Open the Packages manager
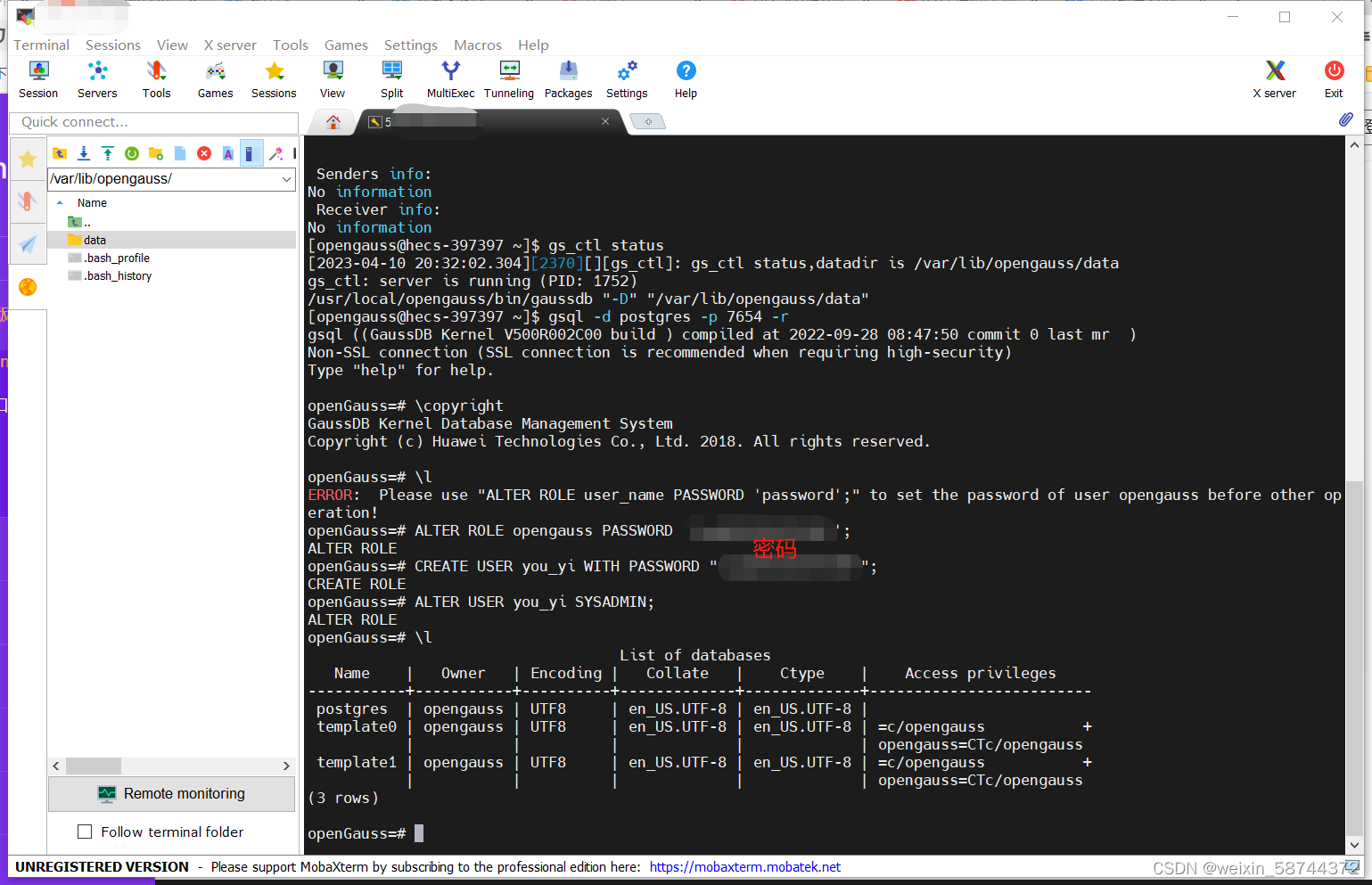The height and width of the screenshot is (885, 1372). 568,79
